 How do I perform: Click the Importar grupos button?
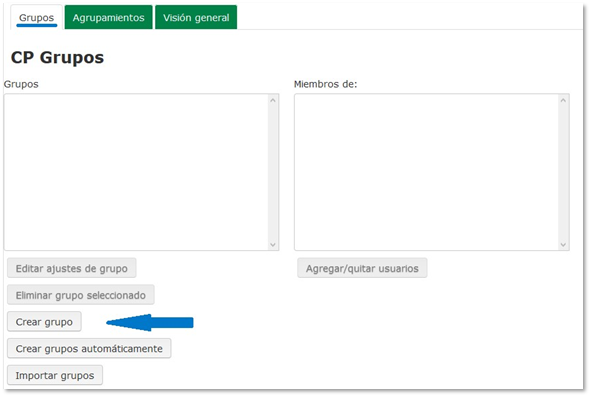[55, 375]
